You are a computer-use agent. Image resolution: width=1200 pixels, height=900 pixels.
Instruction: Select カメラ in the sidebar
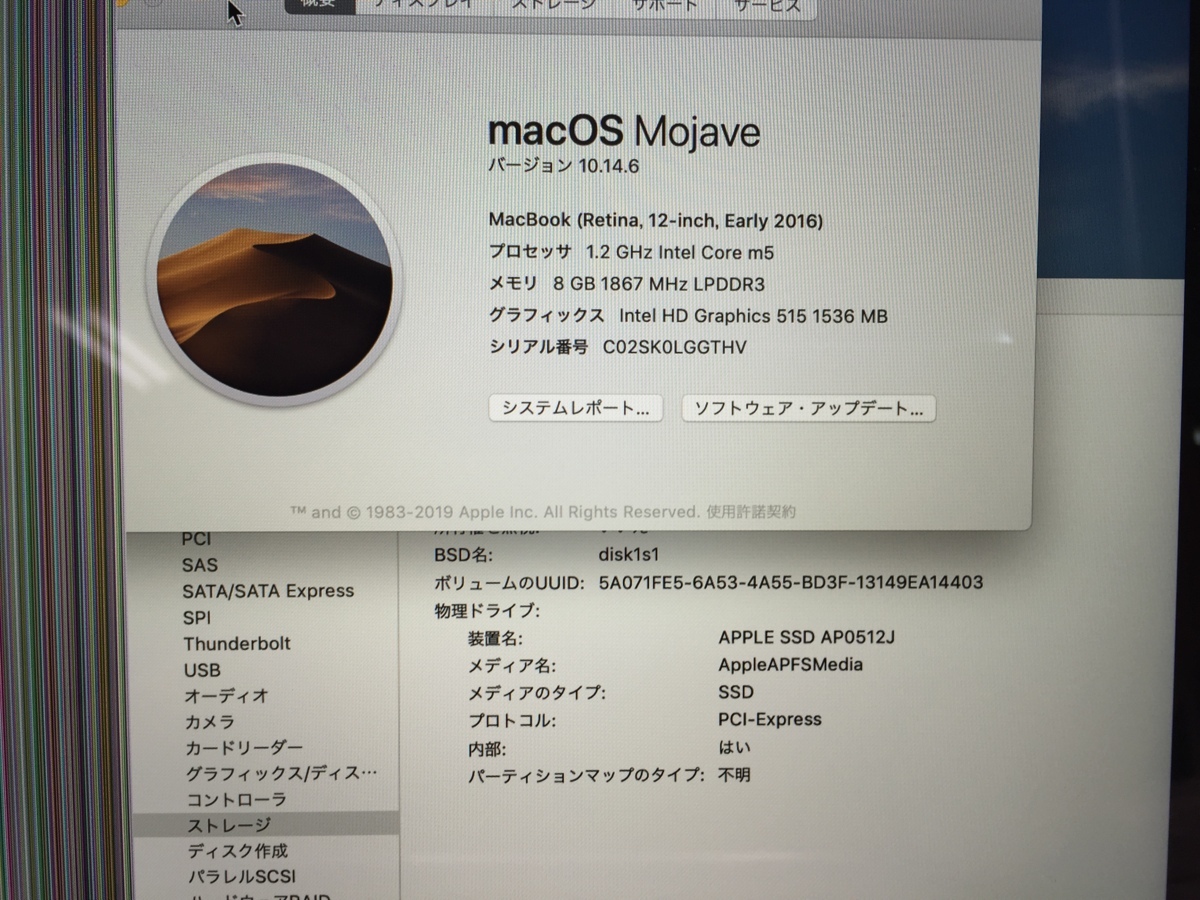point(210,722)
